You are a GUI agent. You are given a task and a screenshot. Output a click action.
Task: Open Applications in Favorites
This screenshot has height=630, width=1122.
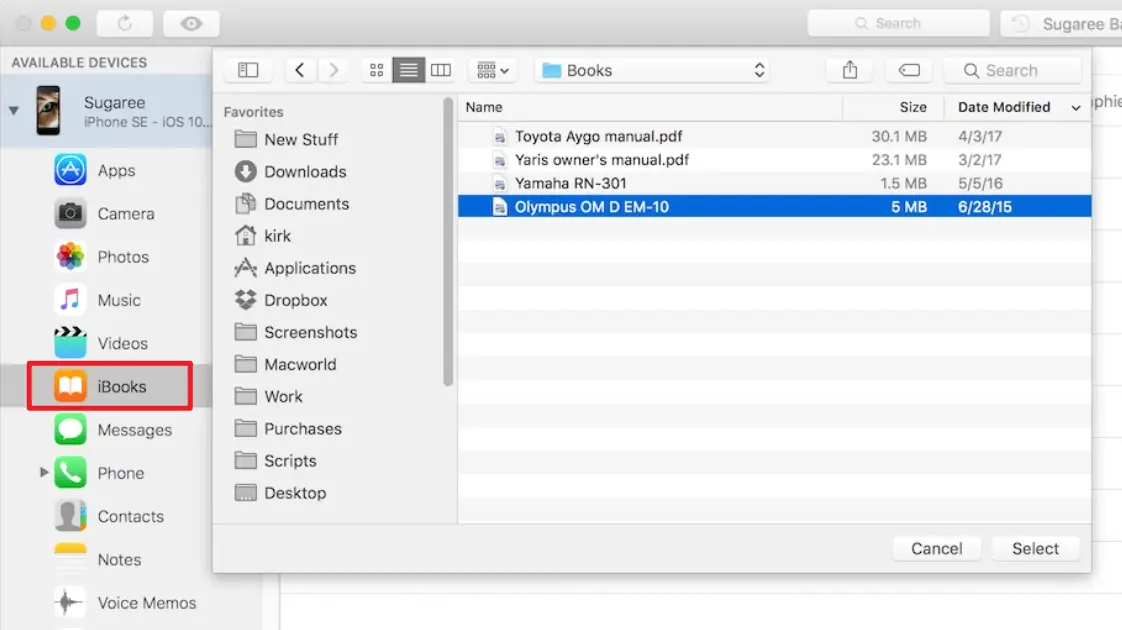(x=295, y=268)
